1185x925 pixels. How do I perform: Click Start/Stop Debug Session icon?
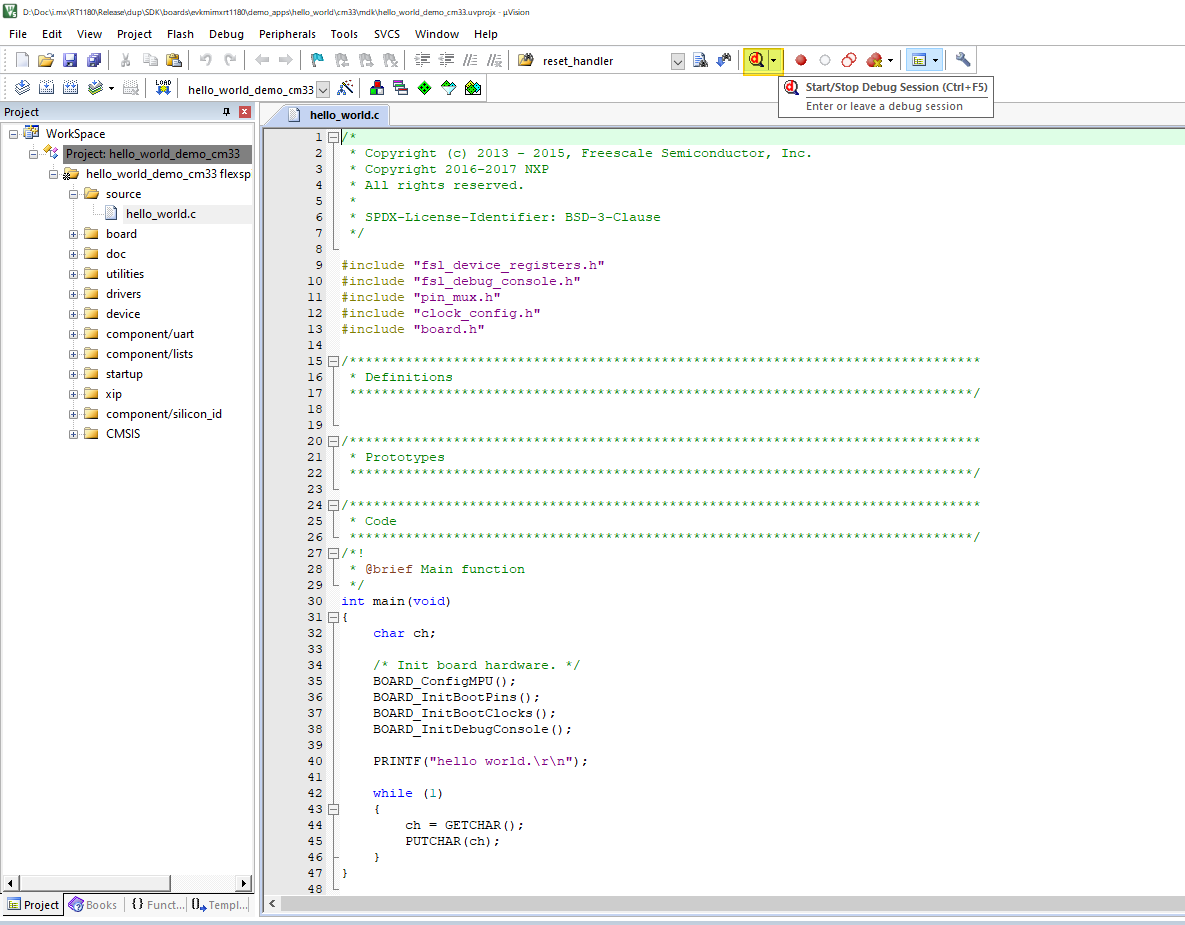coord(757,60)
